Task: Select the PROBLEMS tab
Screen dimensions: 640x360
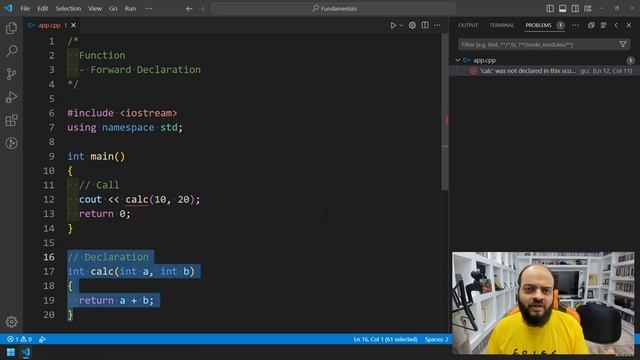Action: 538,25
